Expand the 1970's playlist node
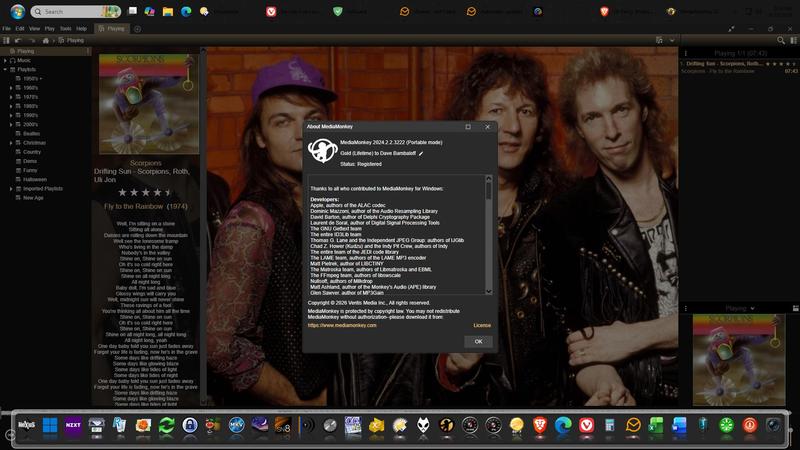800x450 pixels. (x=11, y=97)
